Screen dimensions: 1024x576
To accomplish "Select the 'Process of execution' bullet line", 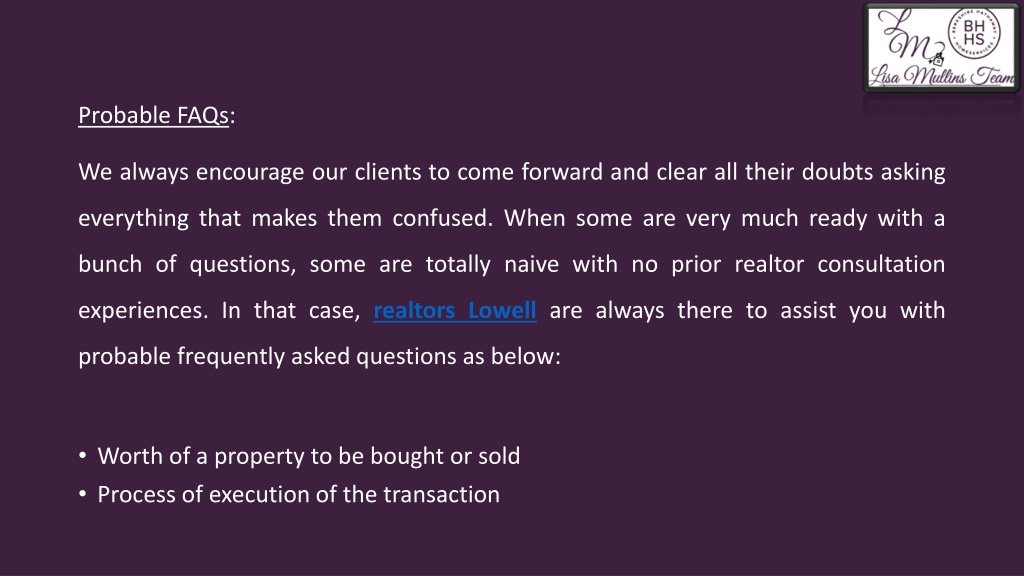I will (298, 494).
